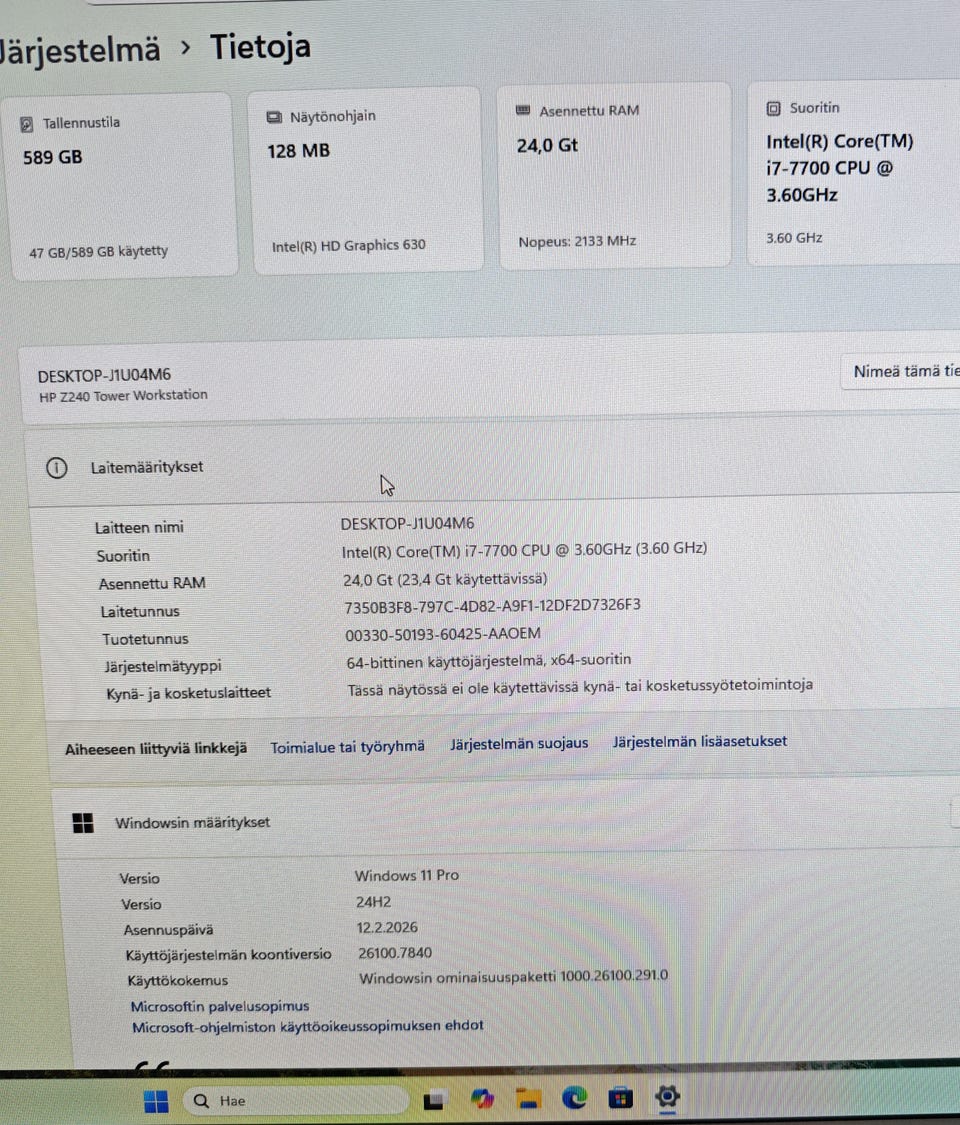Select 24,0 Gt (23,4 Gt käytettävissä) value

pos(445,579)
